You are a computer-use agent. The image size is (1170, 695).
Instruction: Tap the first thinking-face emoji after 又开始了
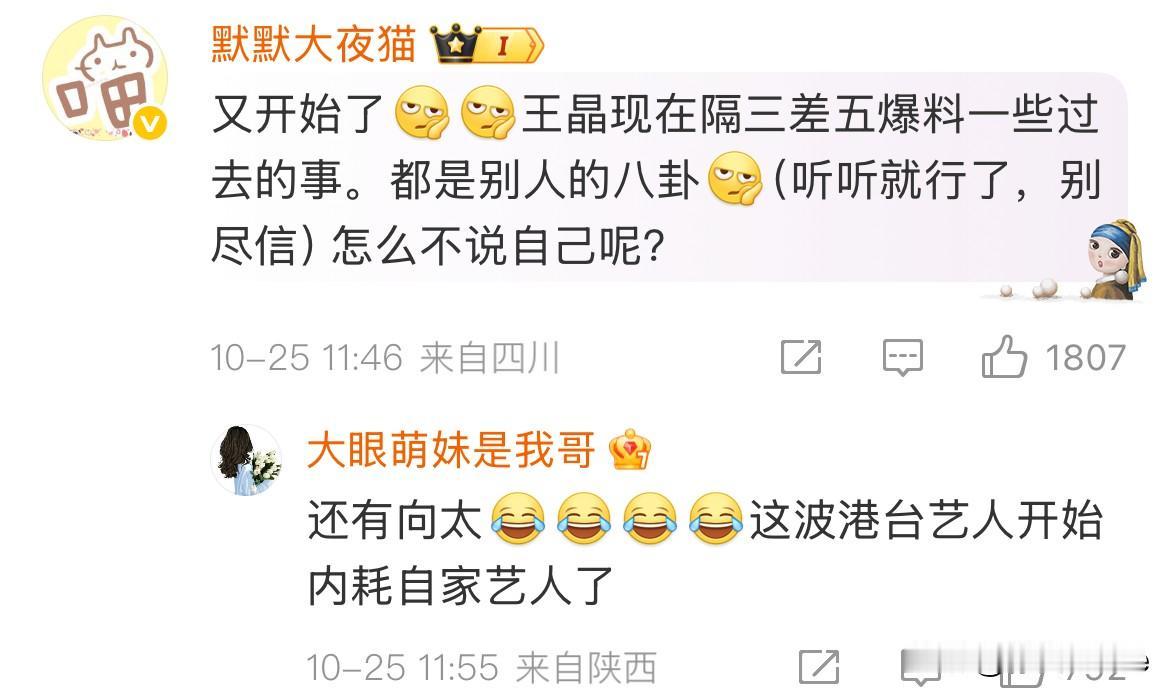422,113
